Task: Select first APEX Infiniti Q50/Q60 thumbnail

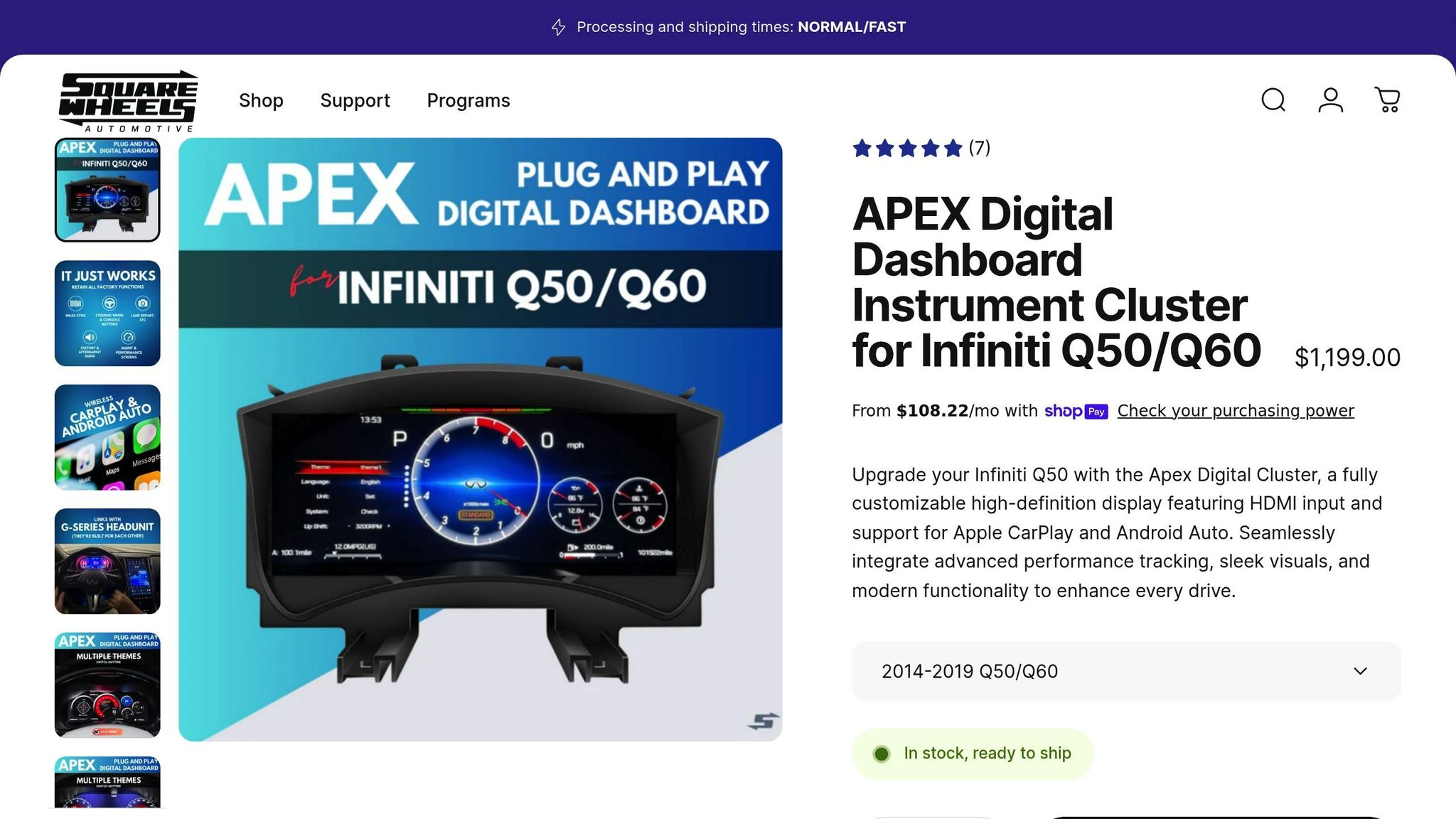Action: click(x=107, y=190)
